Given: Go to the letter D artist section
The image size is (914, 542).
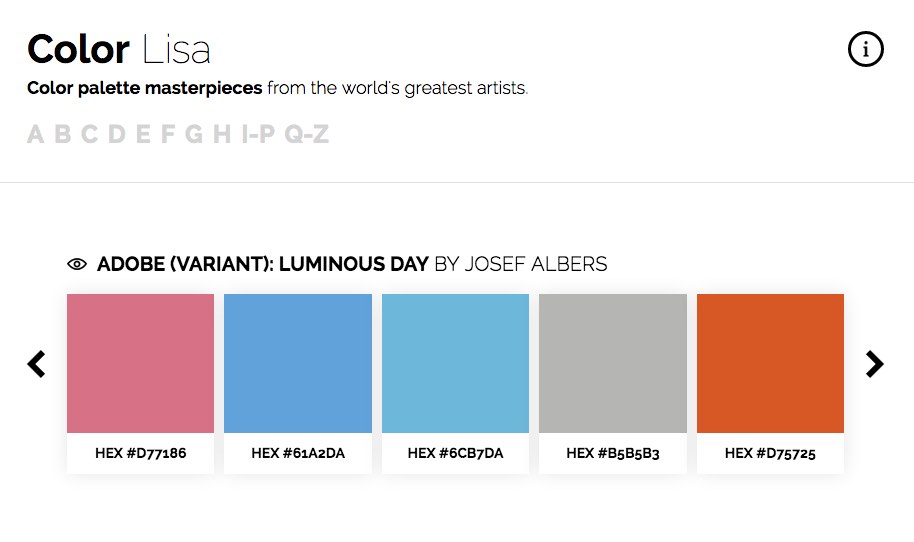Looking at the screenshot, I should click(117, 134).
